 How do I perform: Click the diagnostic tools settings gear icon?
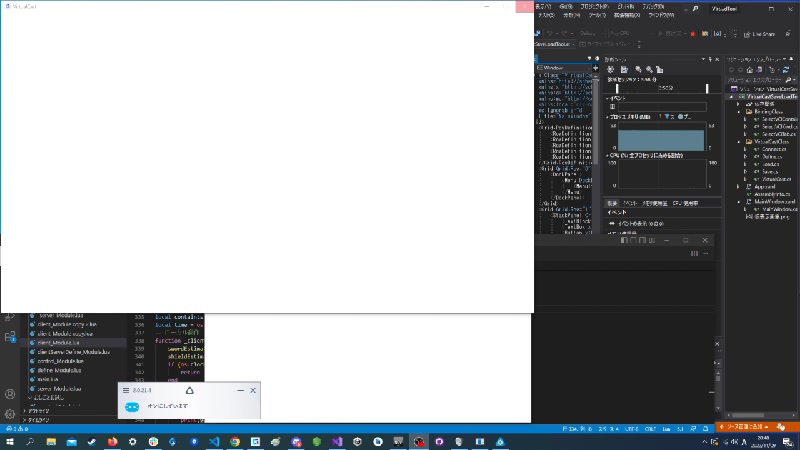611,69
